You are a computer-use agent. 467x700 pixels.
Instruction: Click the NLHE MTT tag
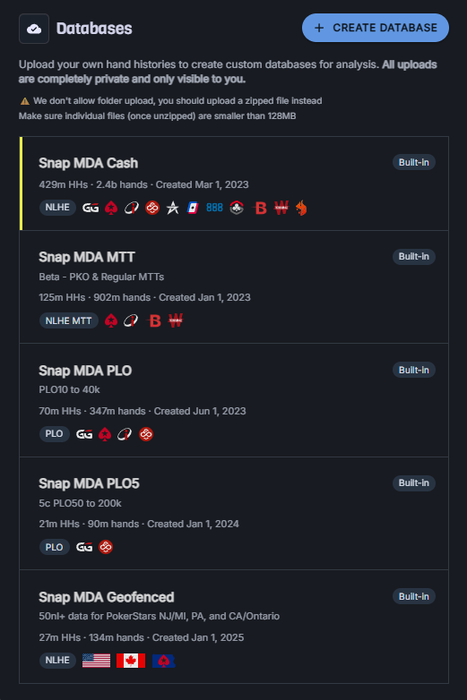(x=69, y=321)
